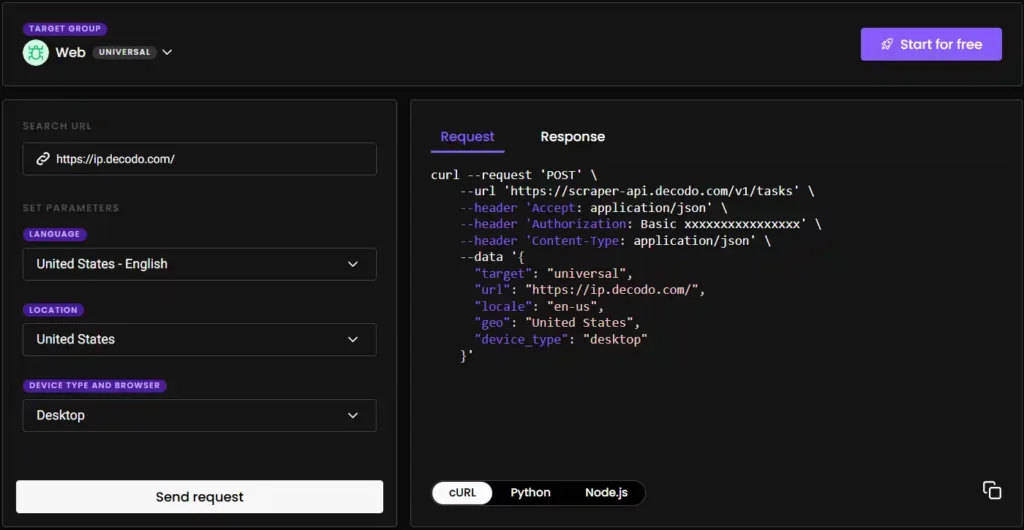Image resolution: width=1024 pixels, height=530 pixels.
Task: Select the cURL code language option
Action: (x=462, y=493)
